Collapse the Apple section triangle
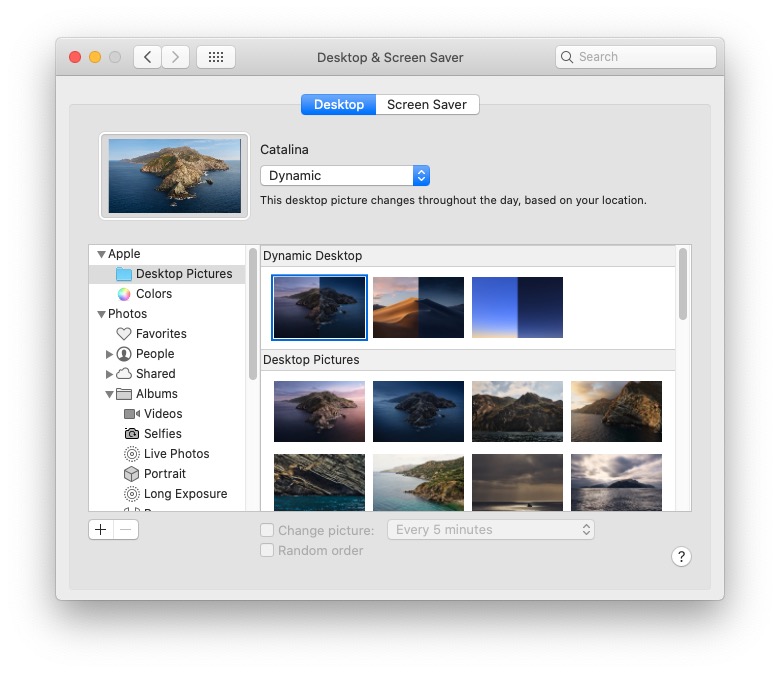 pos(101,254)
